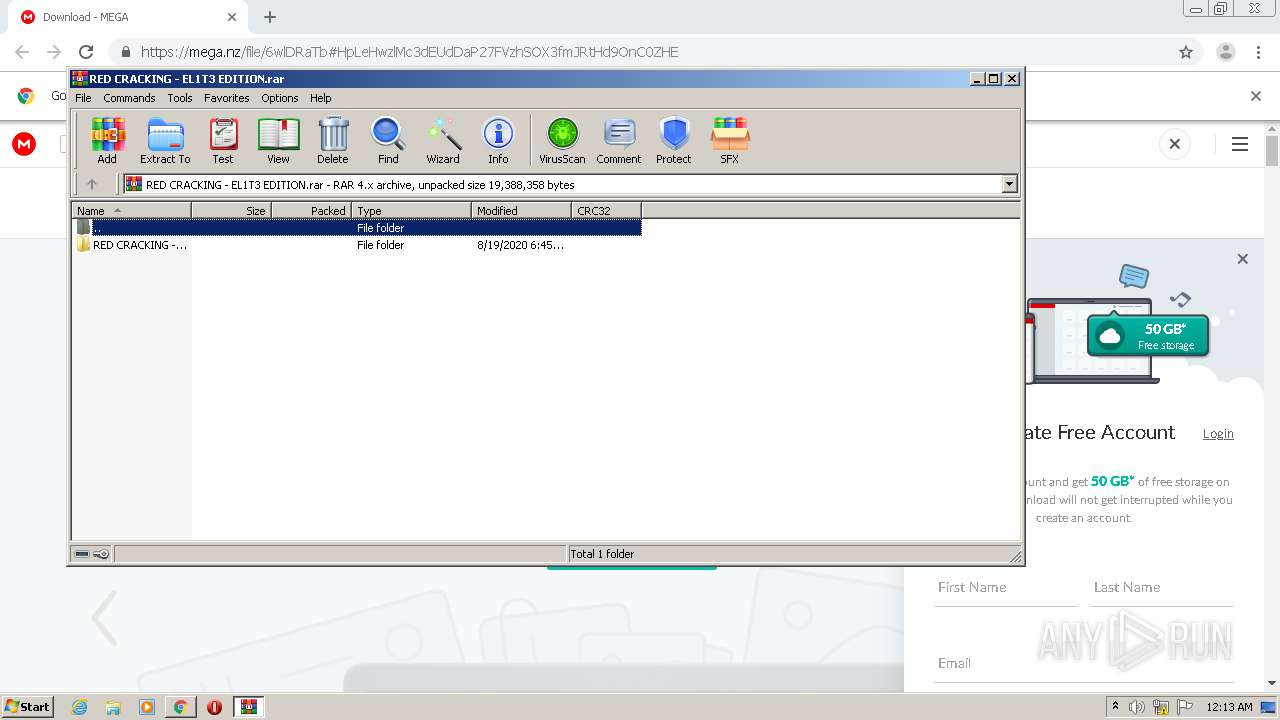This screenshot has height=720, width=1280.
Task: Expand the archive path dropdown
Action: [x=1009, y=184]
